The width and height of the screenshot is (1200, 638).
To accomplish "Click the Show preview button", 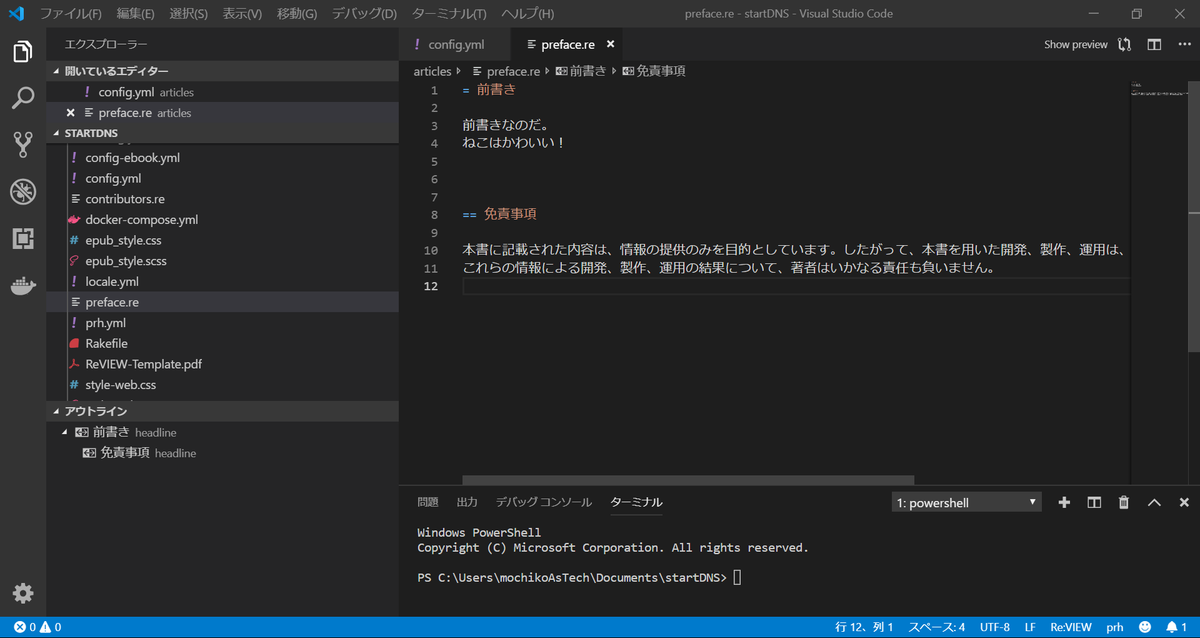I will [1076, 44].
